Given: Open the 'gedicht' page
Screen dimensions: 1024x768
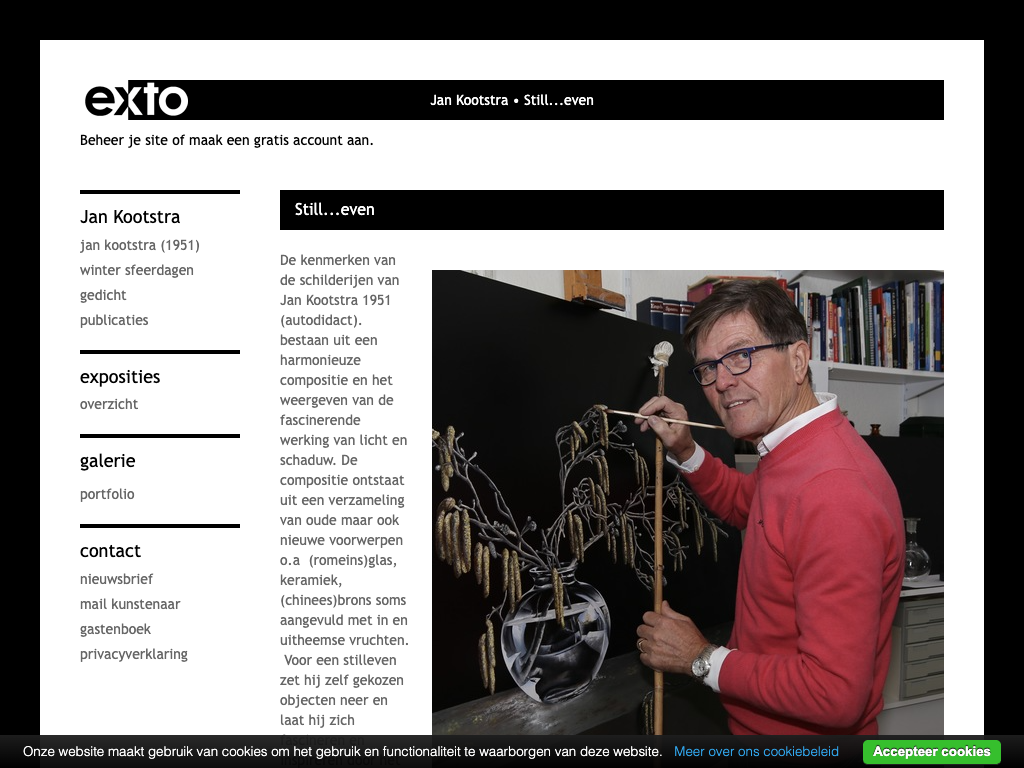Looking at the screenshot, I should coord(103,295).
